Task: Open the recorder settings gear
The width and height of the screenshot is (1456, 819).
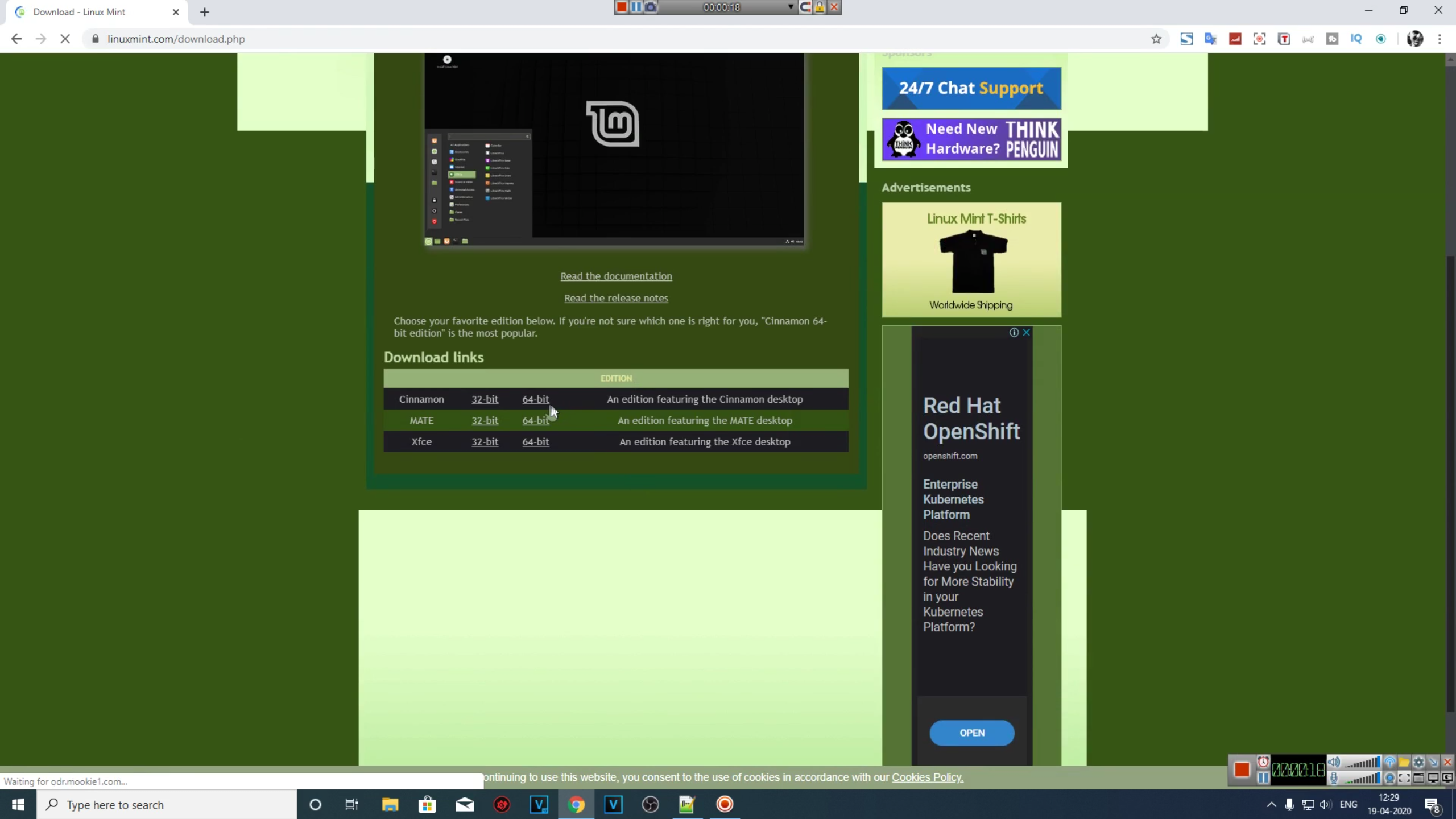Action: click(x=1418, y=762)
